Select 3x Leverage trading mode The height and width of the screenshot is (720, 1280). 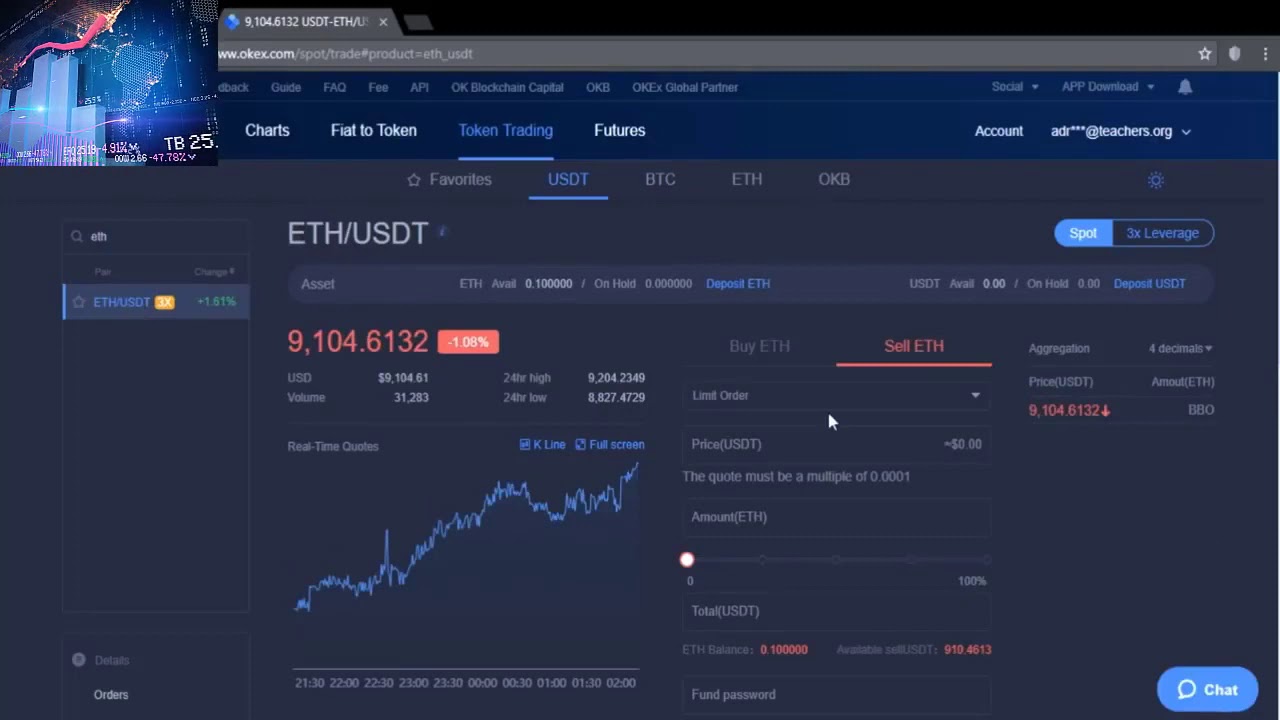pyautogui.click(x=1162, y=233)
